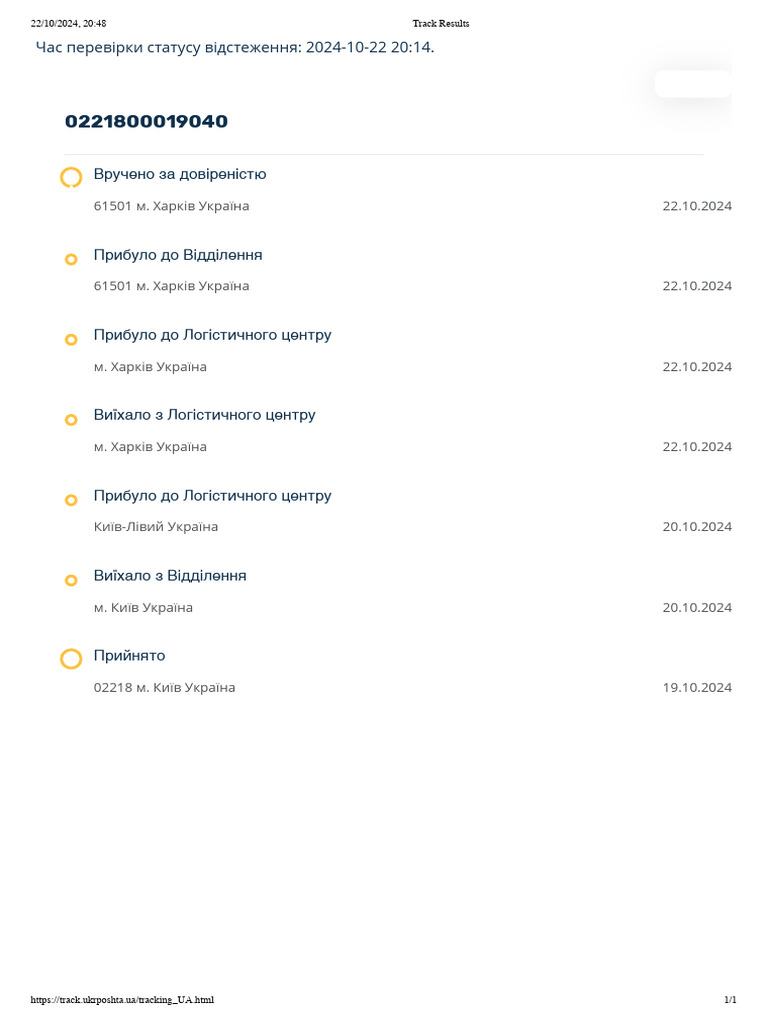The height and width of the screenshot is (1024, 768).
Task: Click the page number indicator 1/1
Action: click(730, 1000)
